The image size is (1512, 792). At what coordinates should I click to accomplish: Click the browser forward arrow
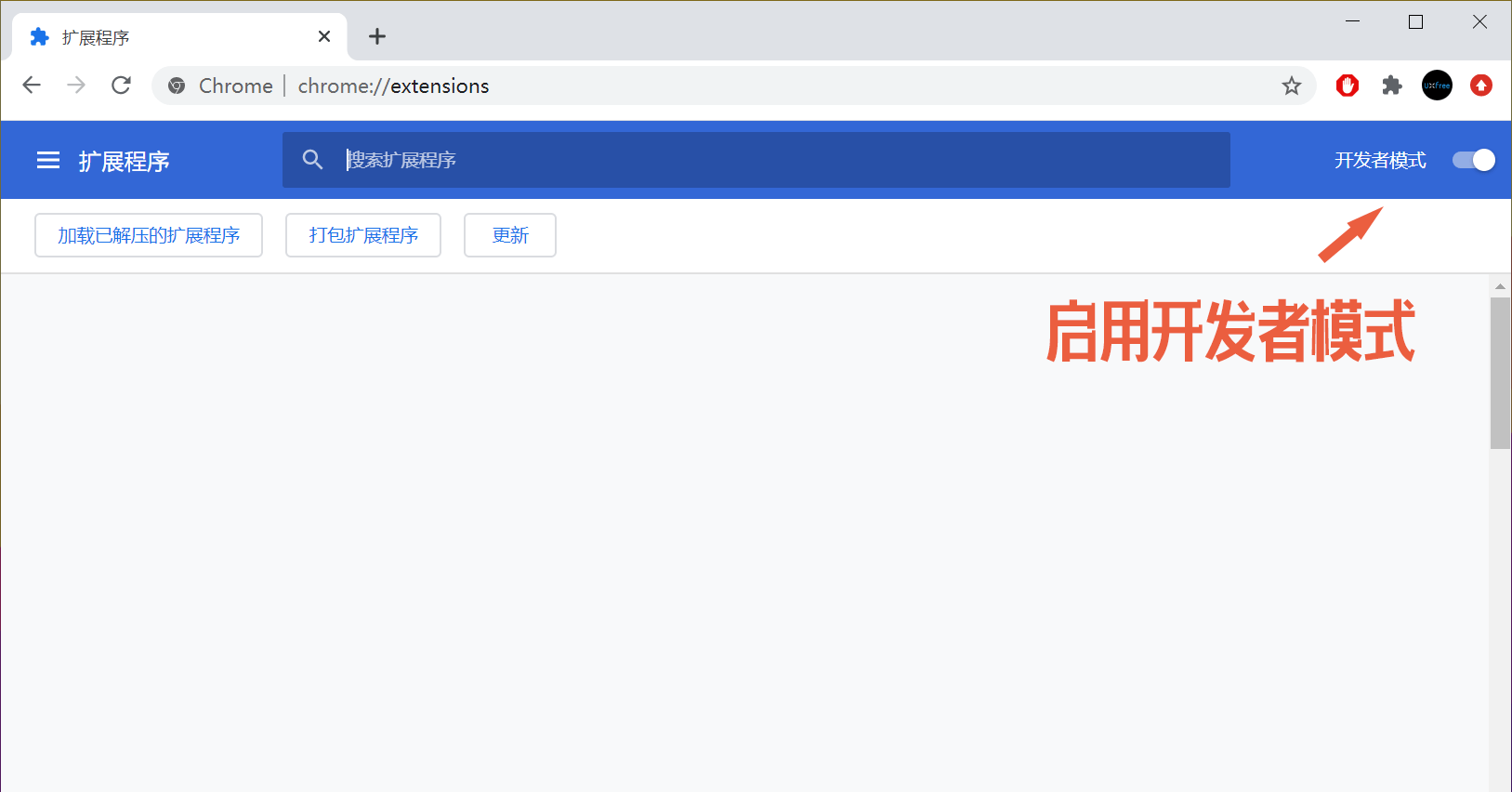pos(76,86)
